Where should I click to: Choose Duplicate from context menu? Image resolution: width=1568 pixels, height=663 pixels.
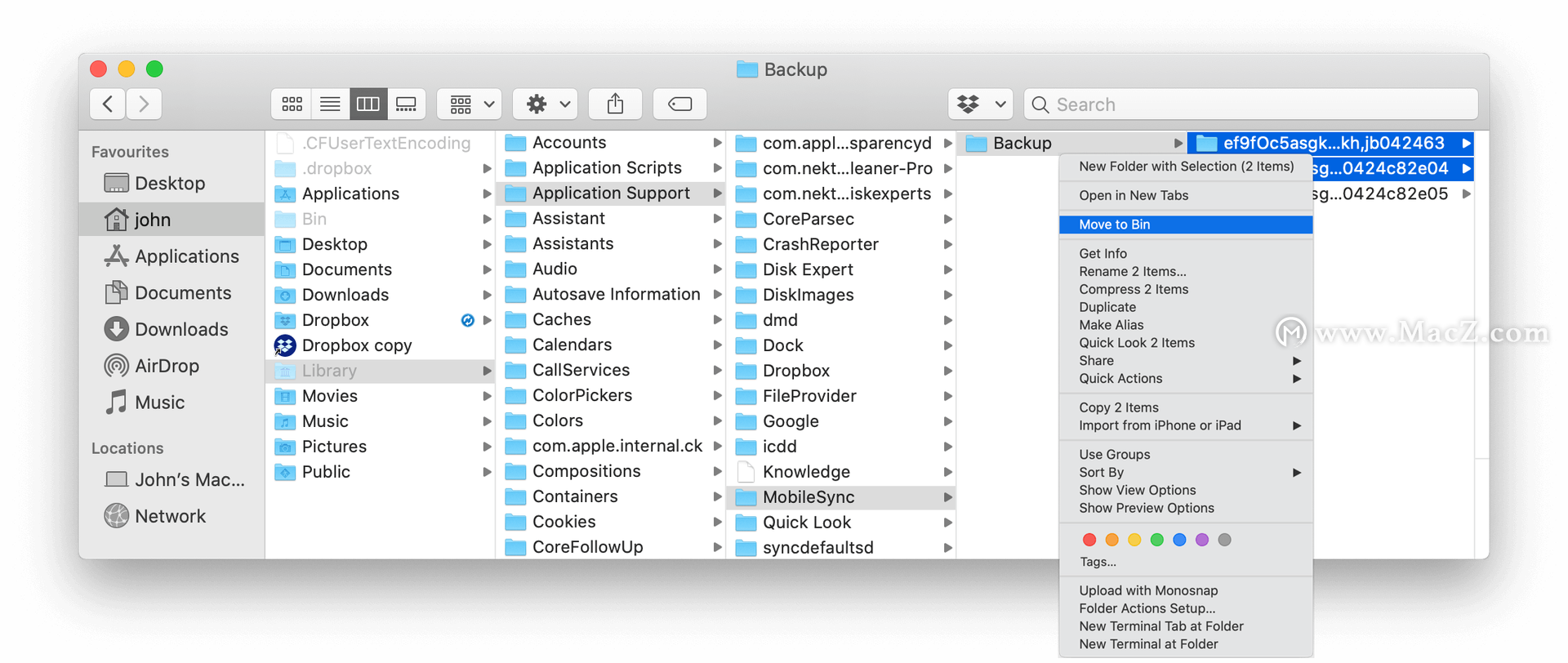[x=1186, y=308]
